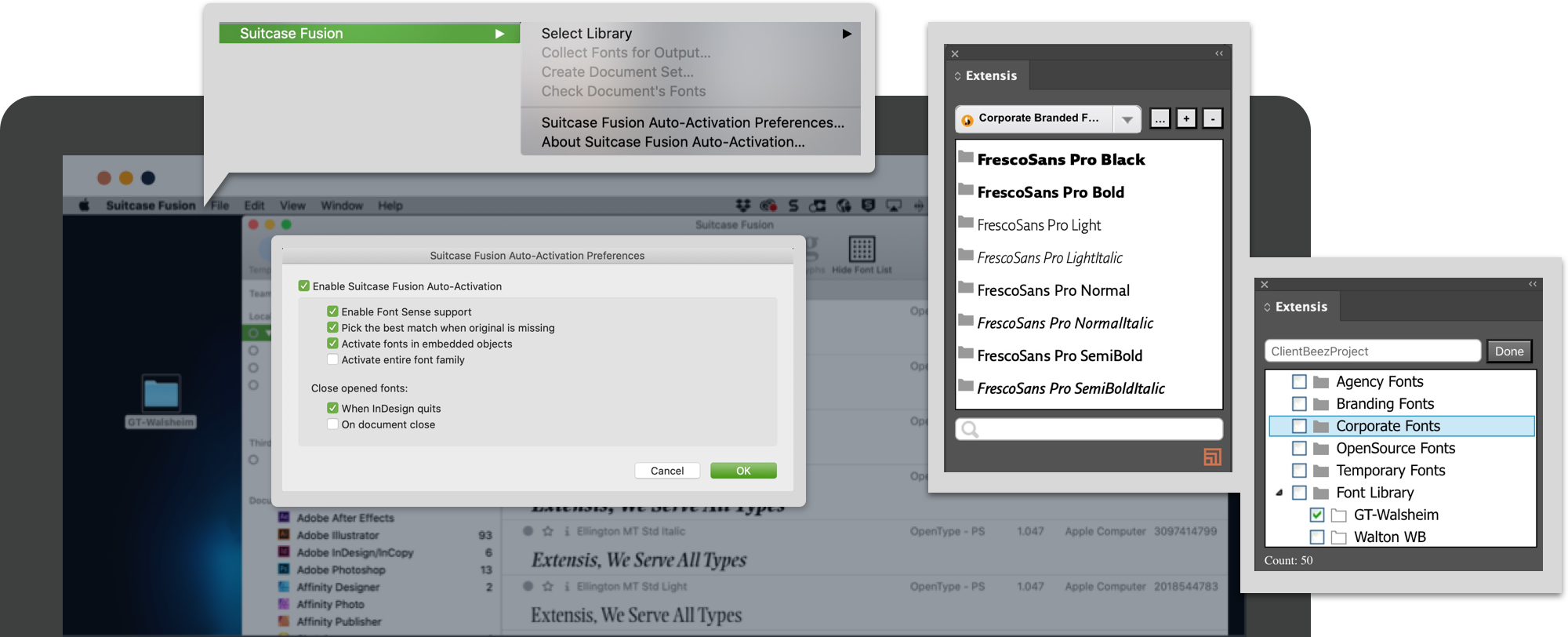Click the favorite star for Ellington MT Std Light
Viewport: 1568px width, 637px height.
pyautogui.click(x=548, y=586)
